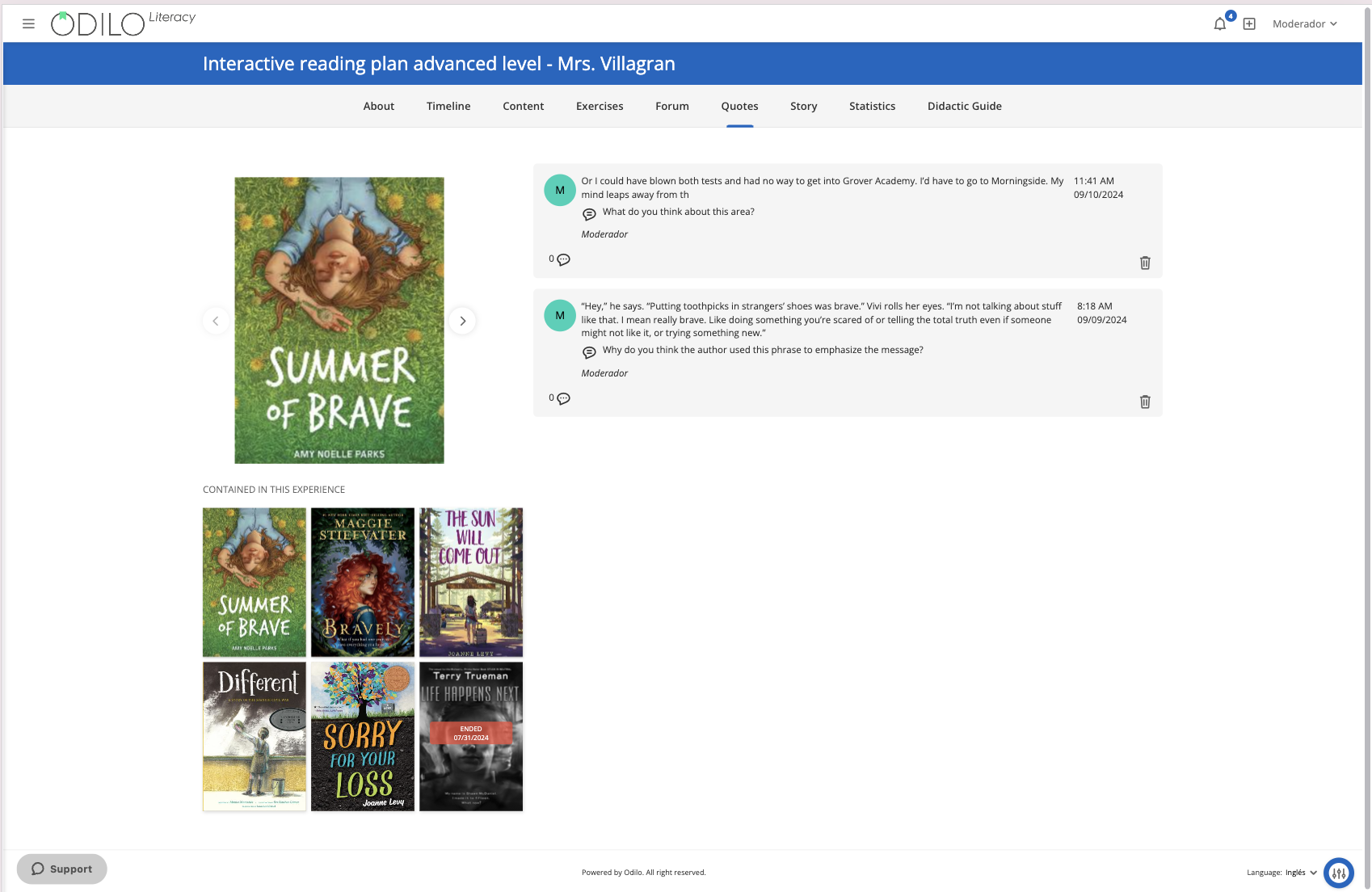Click the M avatar on Grover Academy quote
The height and width of the screenshot is (892, 1372).
click(x=560, y=190)
